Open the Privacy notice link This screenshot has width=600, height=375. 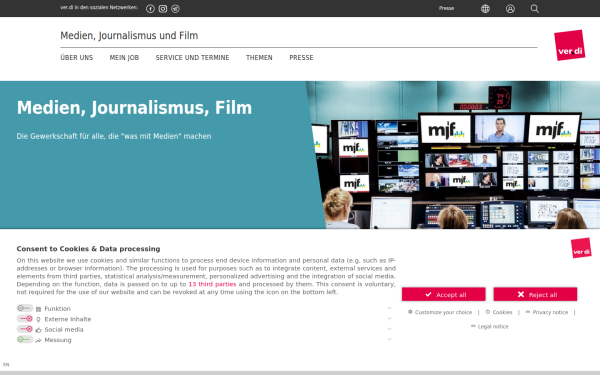(547, 312)
